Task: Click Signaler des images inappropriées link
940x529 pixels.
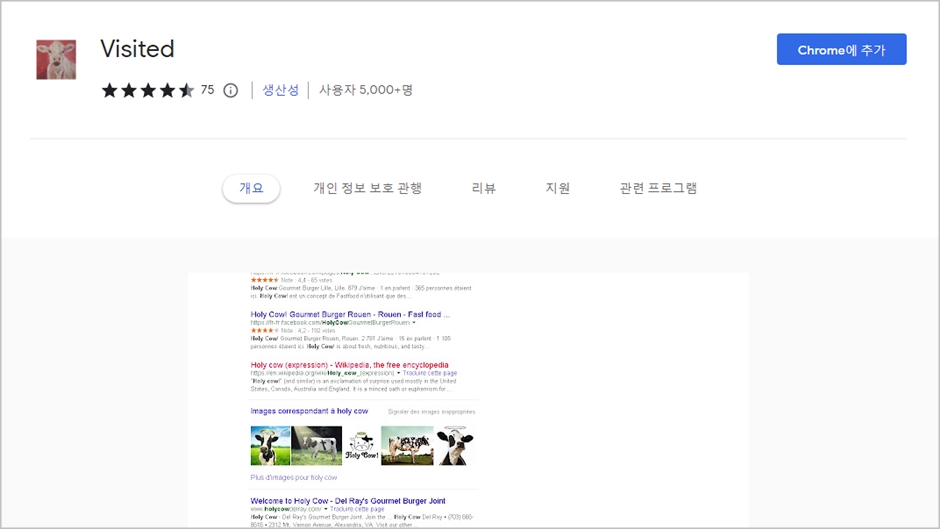Action: pos(432,411)
